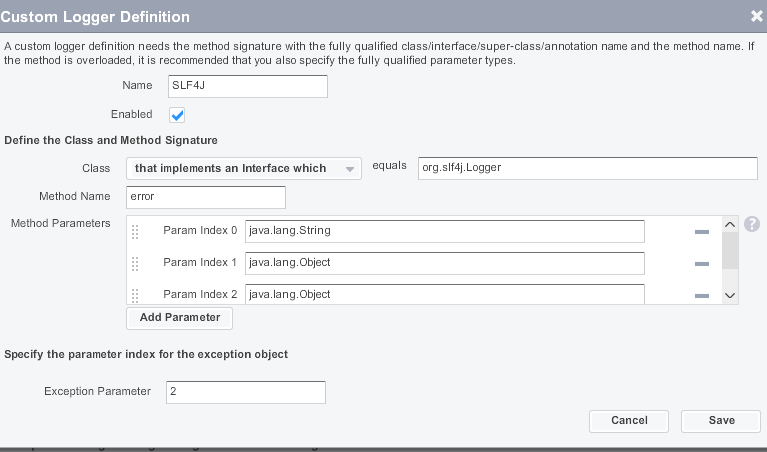Open the Class match type dropdown
The height and width of the screenshot is (452, 767).
pyautogui.click(x=243, y=168)
